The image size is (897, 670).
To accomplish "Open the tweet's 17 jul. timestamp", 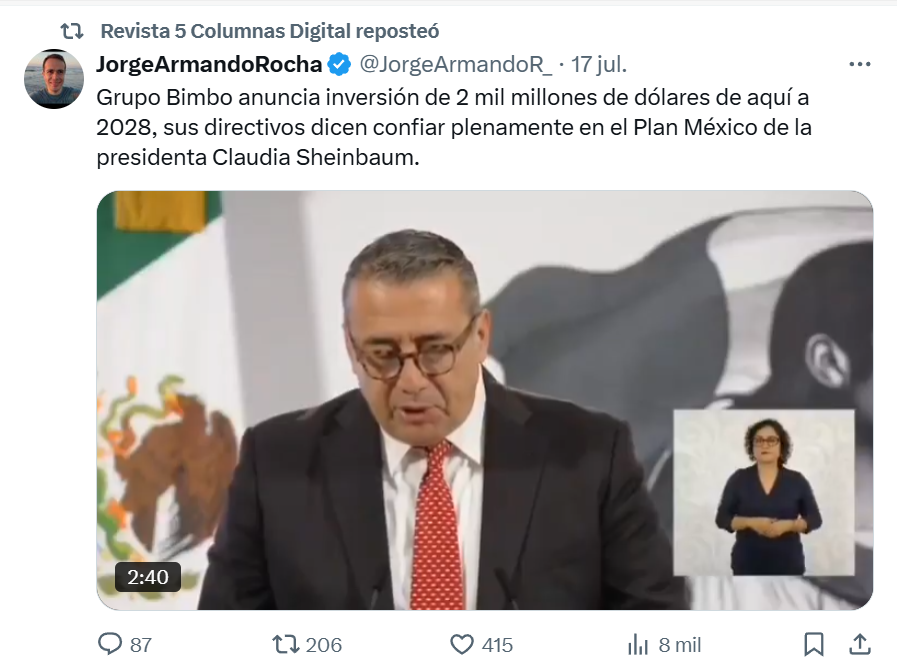I will coord(598,64).
